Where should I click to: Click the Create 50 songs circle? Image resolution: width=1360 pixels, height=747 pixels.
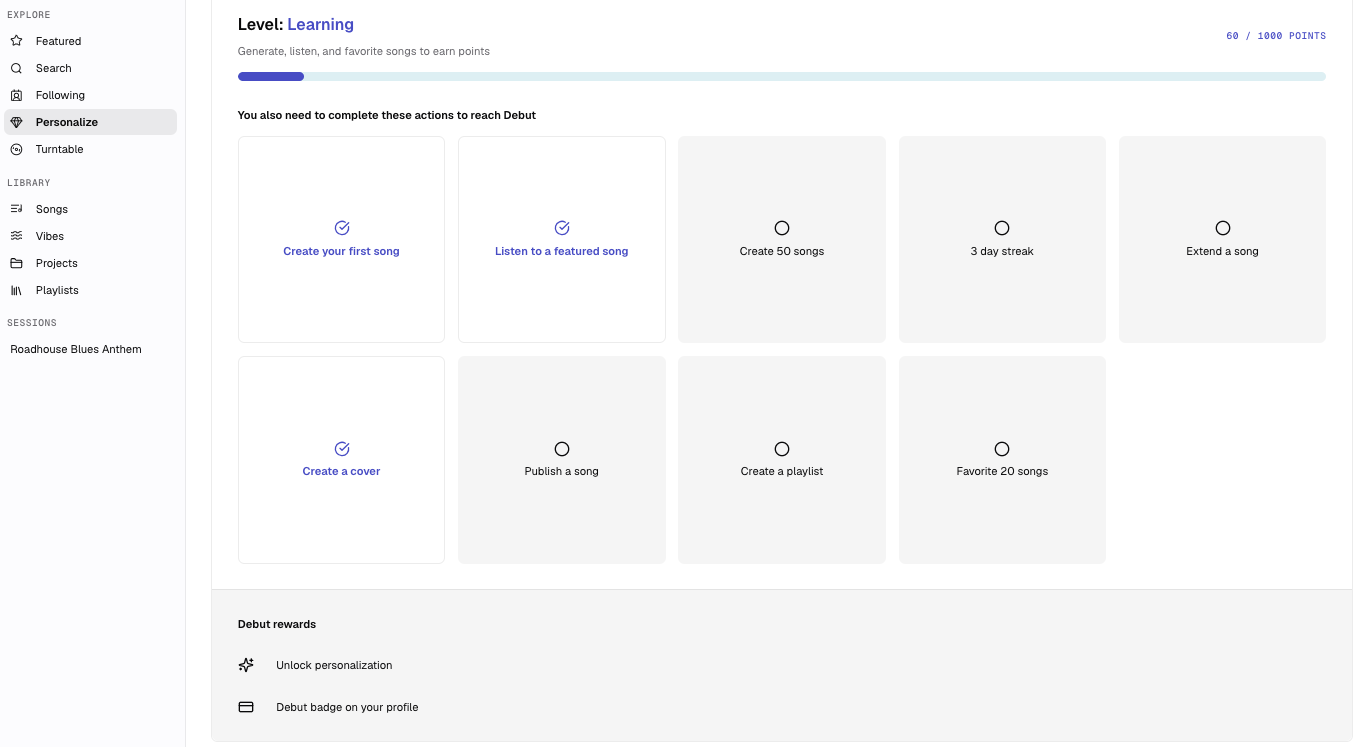(x=782, y=228)
